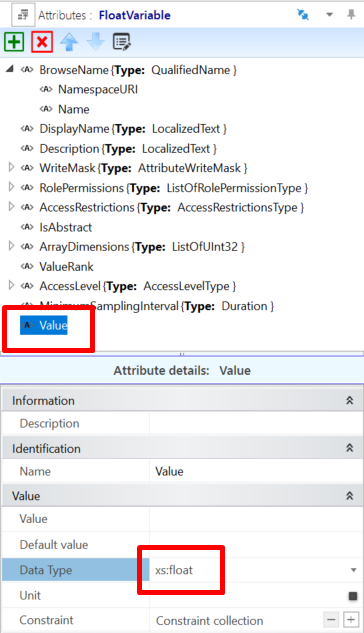Select the Name attribute under BrowseName
The image size is (364, 633).
(74, 109)
